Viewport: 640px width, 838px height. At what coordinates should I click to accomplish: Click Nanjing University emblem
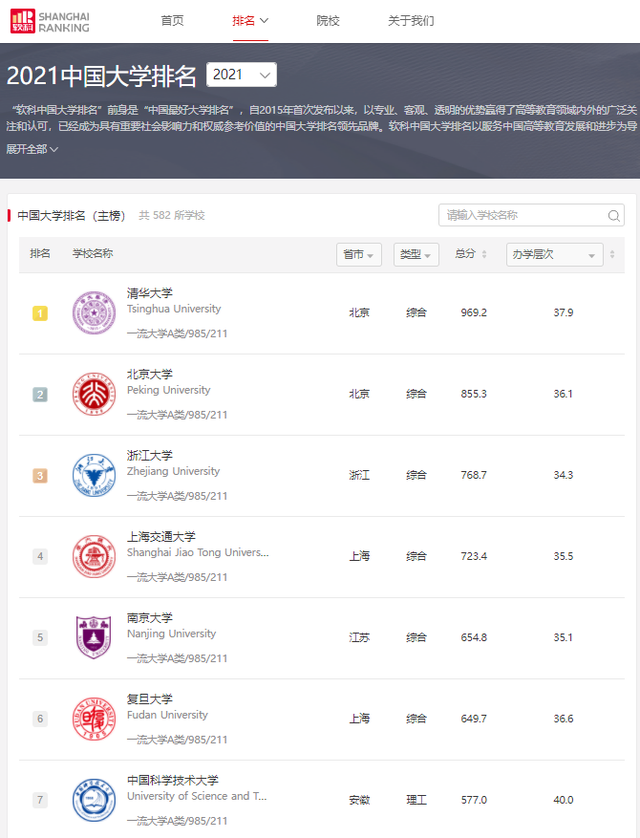coord(94,638)
